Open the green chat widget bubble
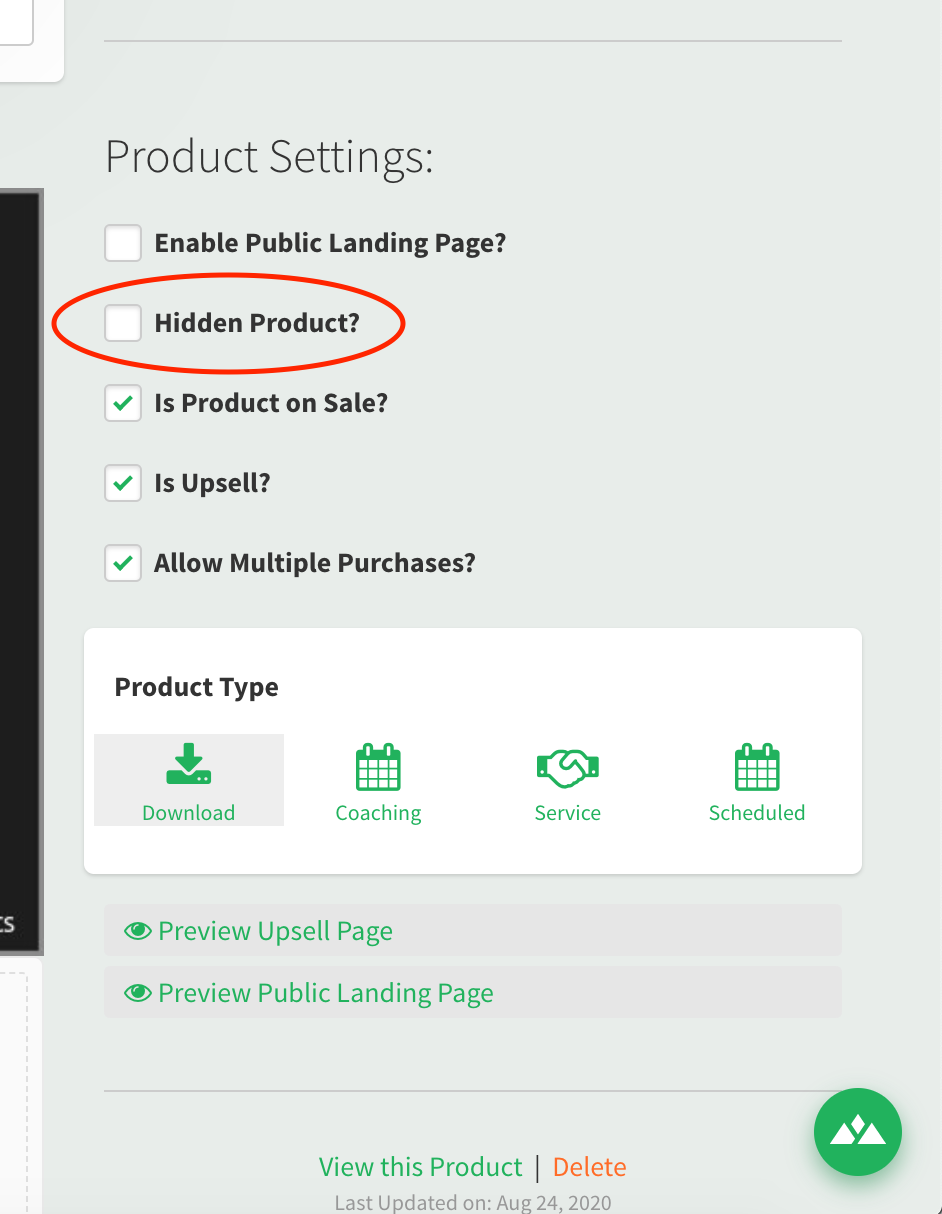Screen dimensions: 942x1214 pos(858,1132)
